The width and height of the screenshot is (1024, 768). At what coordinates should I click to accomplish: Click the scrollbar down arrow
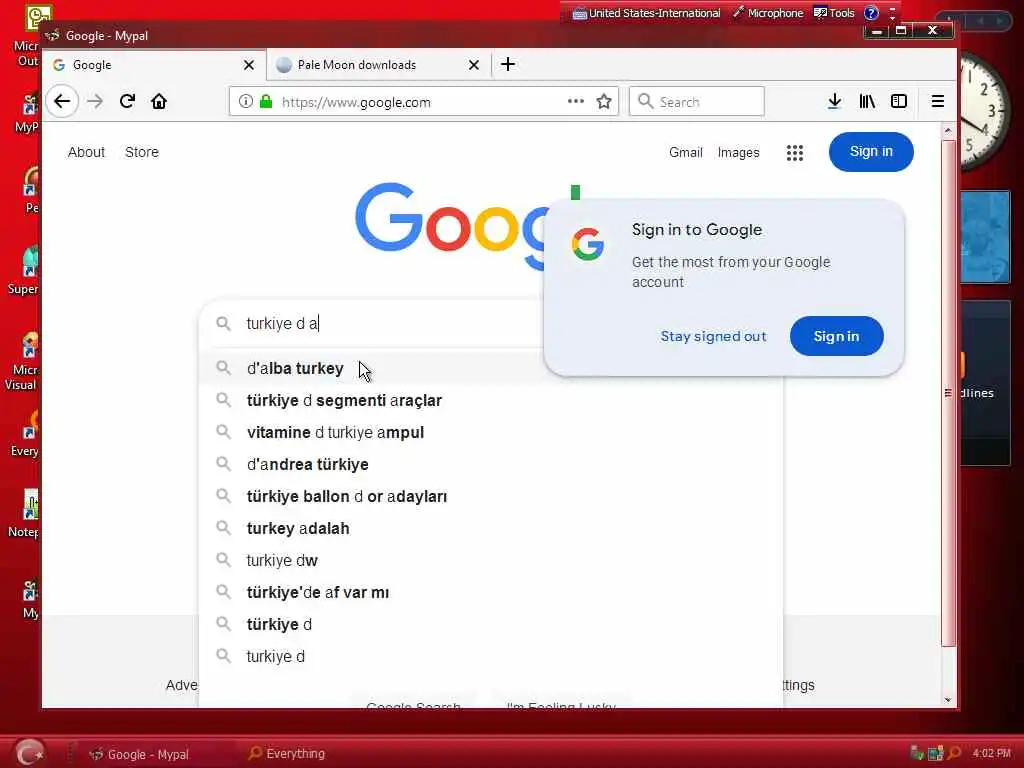pos(948,700)
